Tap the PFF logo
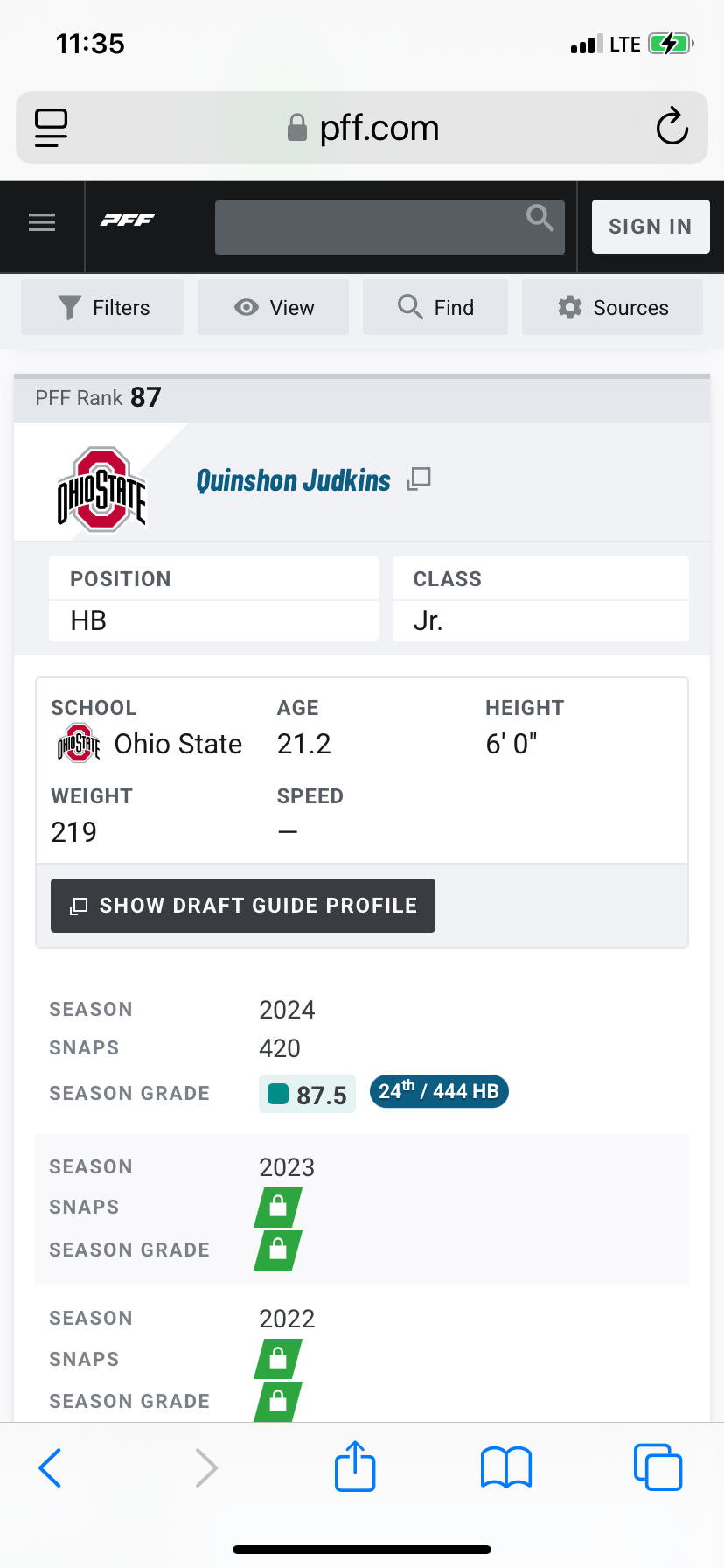 pyautogui.click(x=128, y=220)
